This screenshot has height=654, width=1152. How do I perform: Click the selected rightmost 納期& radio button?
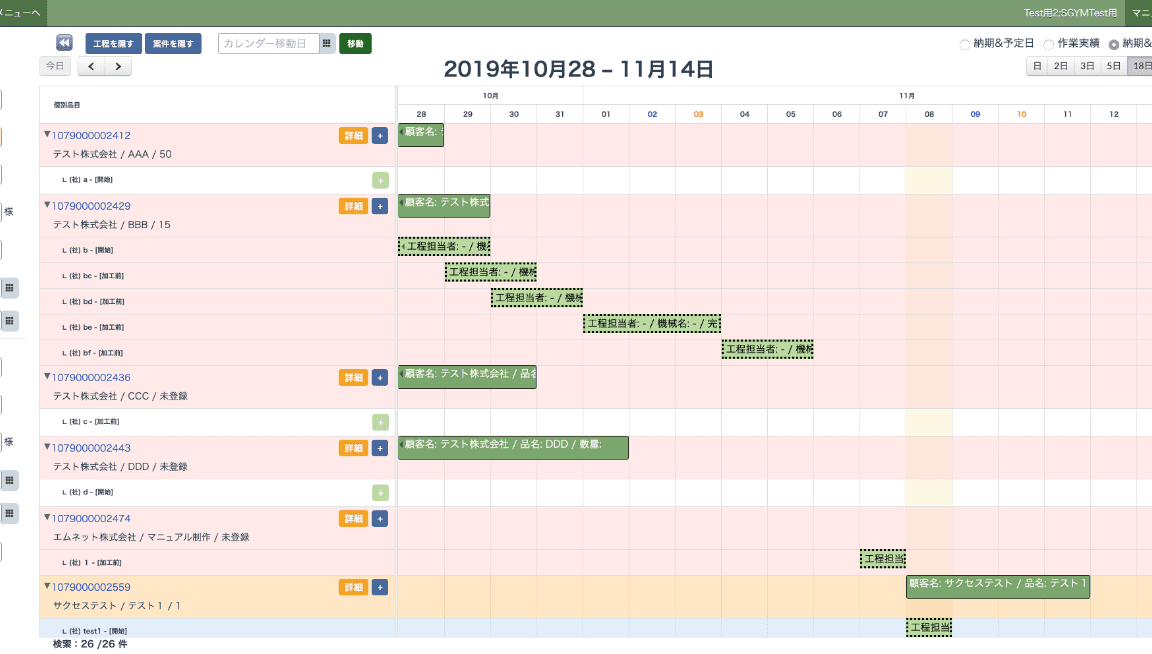(1113, 45)
